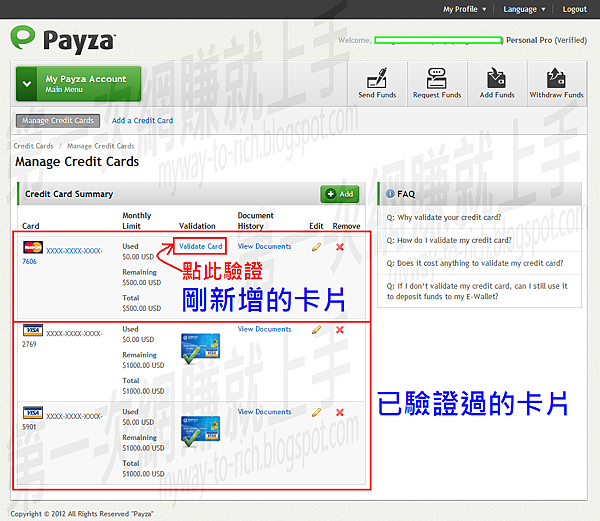
Task: Click the Personal Pro (Verified) text
Action: click(x=546, y=40)
